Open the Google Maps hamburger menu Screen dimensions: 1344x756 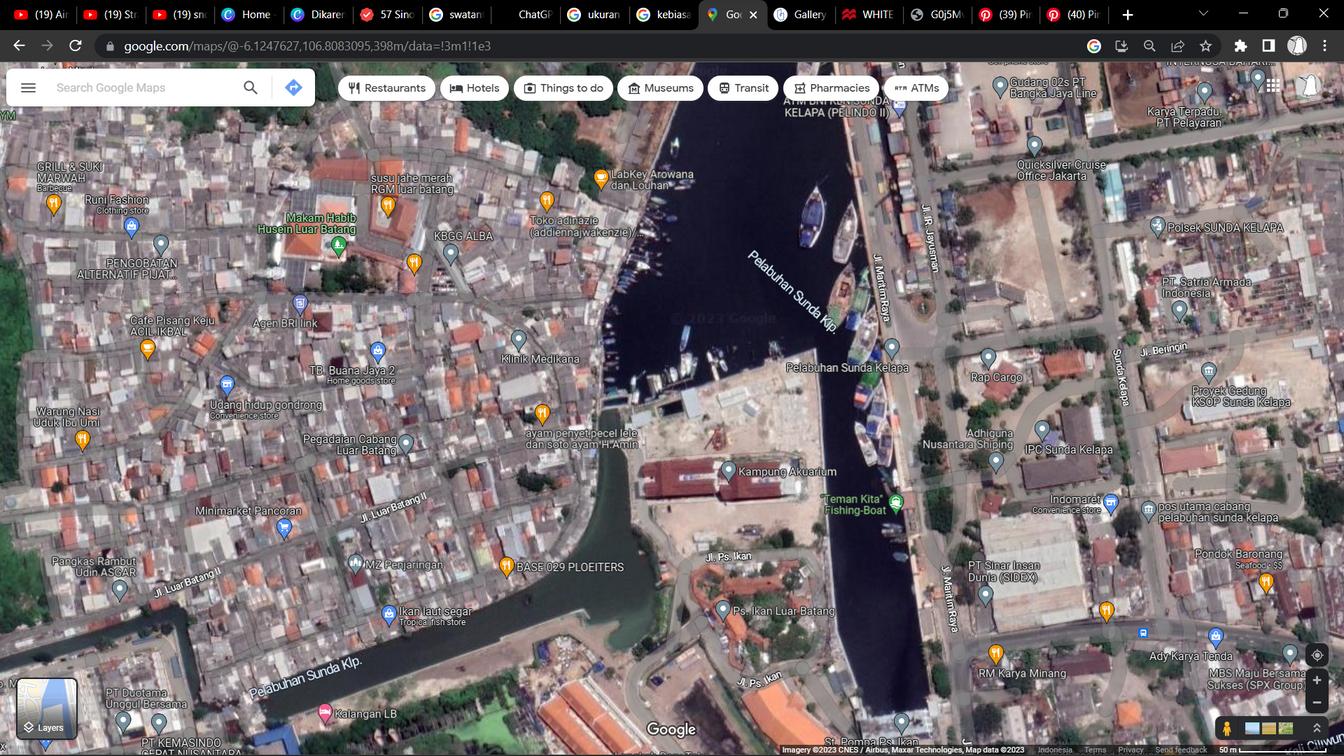pyautogui.click(x=28, y=88)
